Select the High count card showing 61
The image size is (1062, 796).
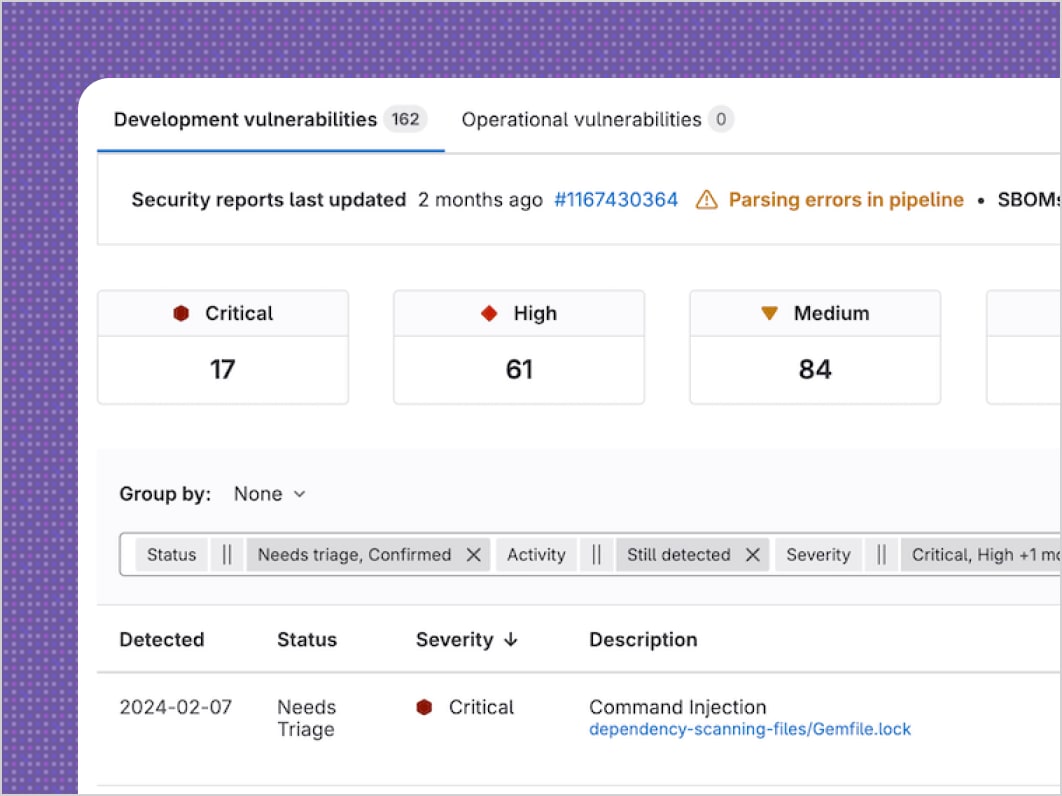click(x=519, y=348)
